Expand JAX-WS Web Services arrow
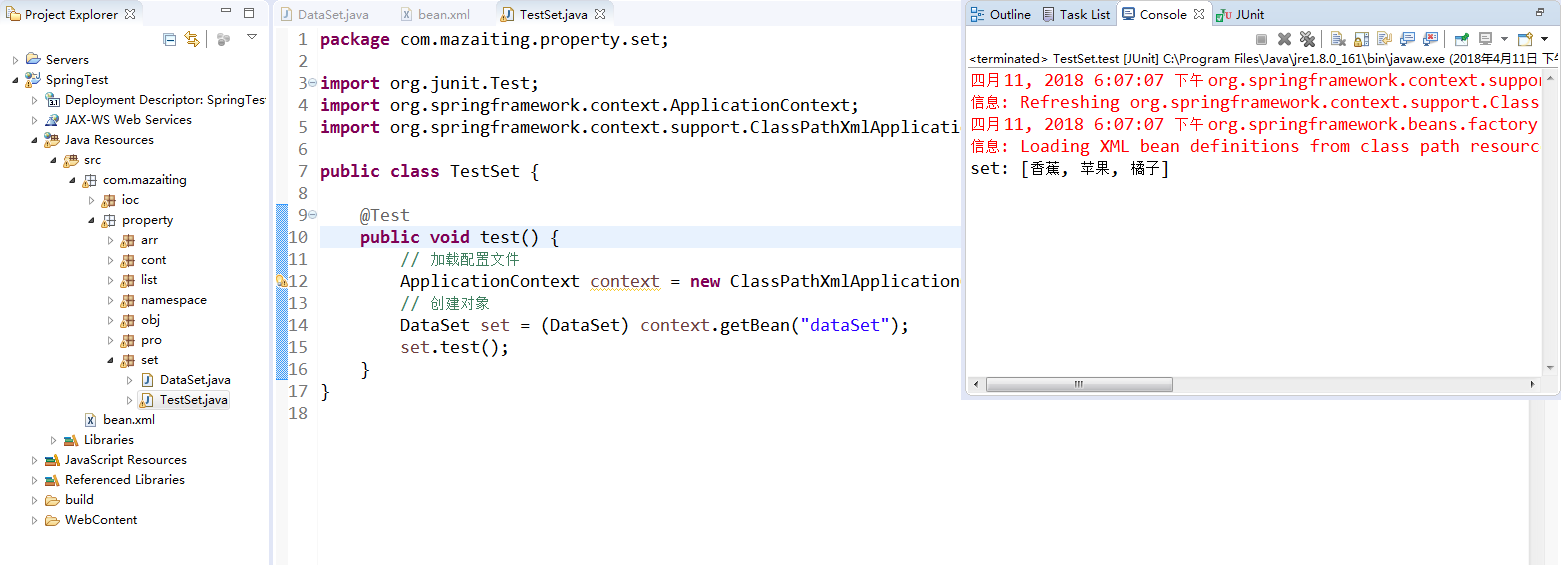The width and height of the screenshot is (1561, 565). 35,120
